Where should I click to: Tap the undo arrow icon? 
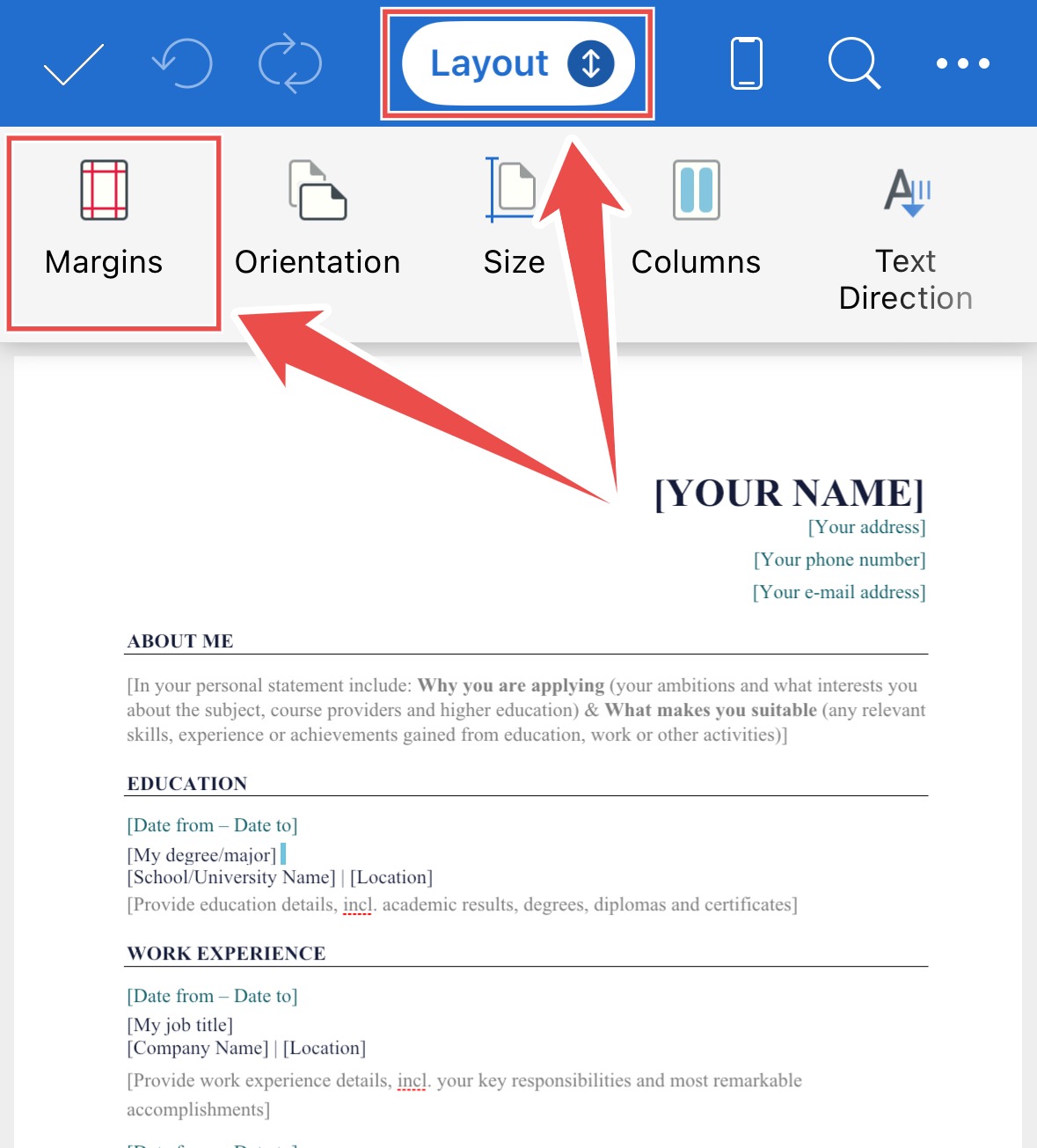click(x=182, y=63)
